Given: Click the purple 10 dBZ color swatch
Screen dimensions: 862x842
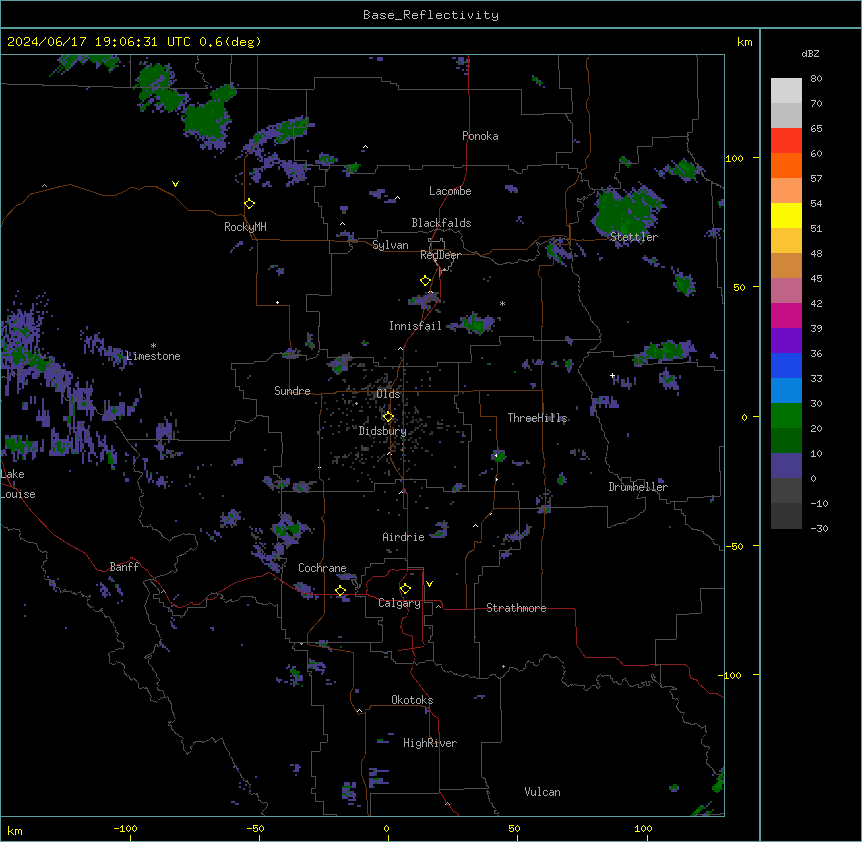Looking at the screenshot, I should click(786, 466).
